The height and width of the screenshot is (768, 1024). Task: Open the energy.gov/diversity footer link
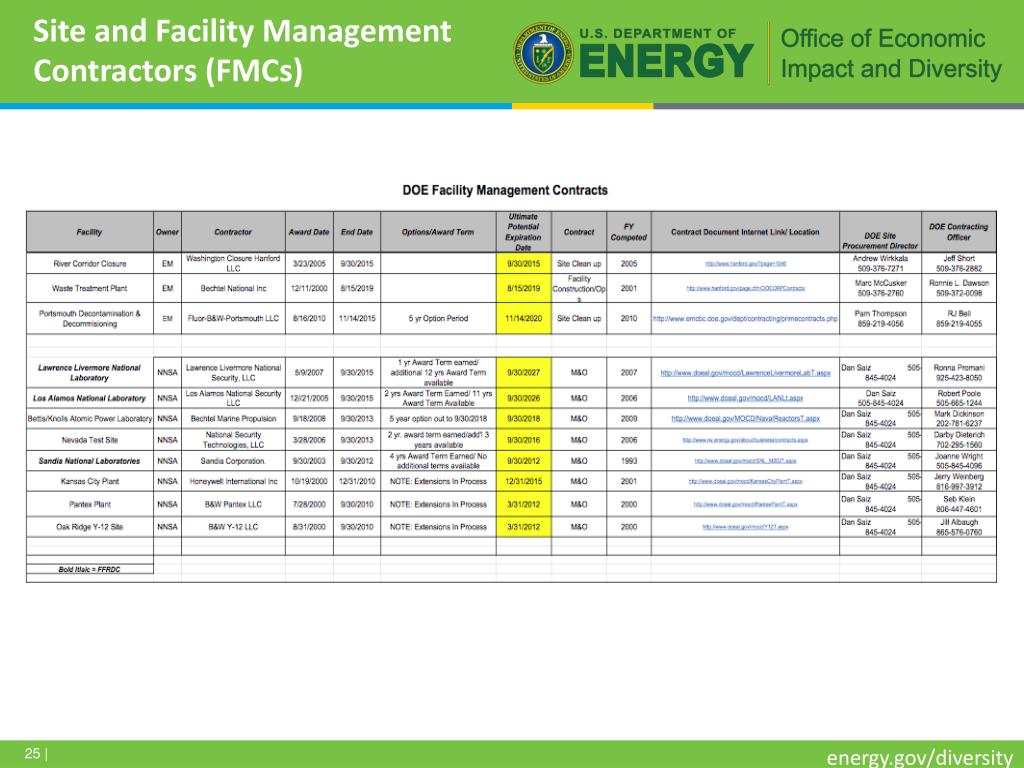tap(920, 757)
